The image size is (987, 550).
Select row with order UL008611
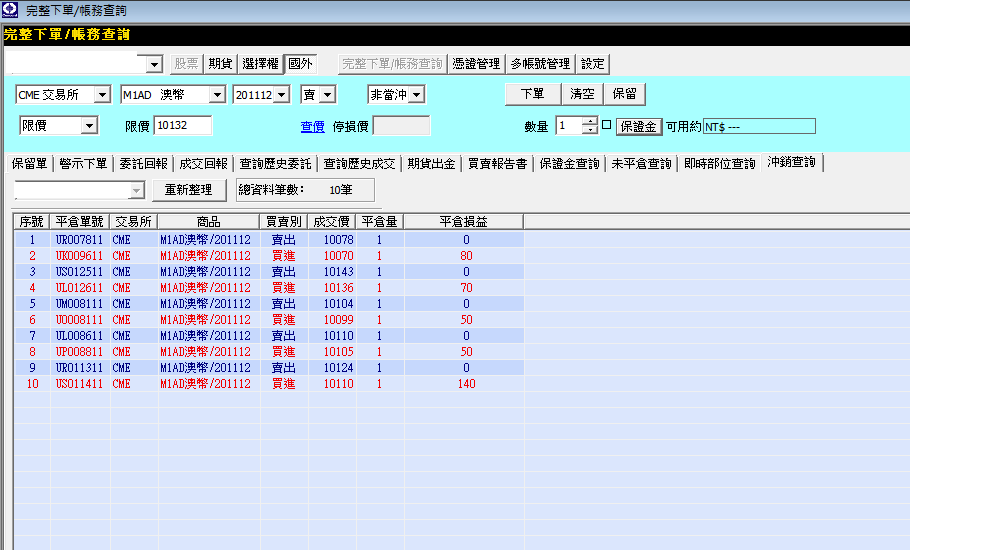pyautogui.click(x=269, y=335)
